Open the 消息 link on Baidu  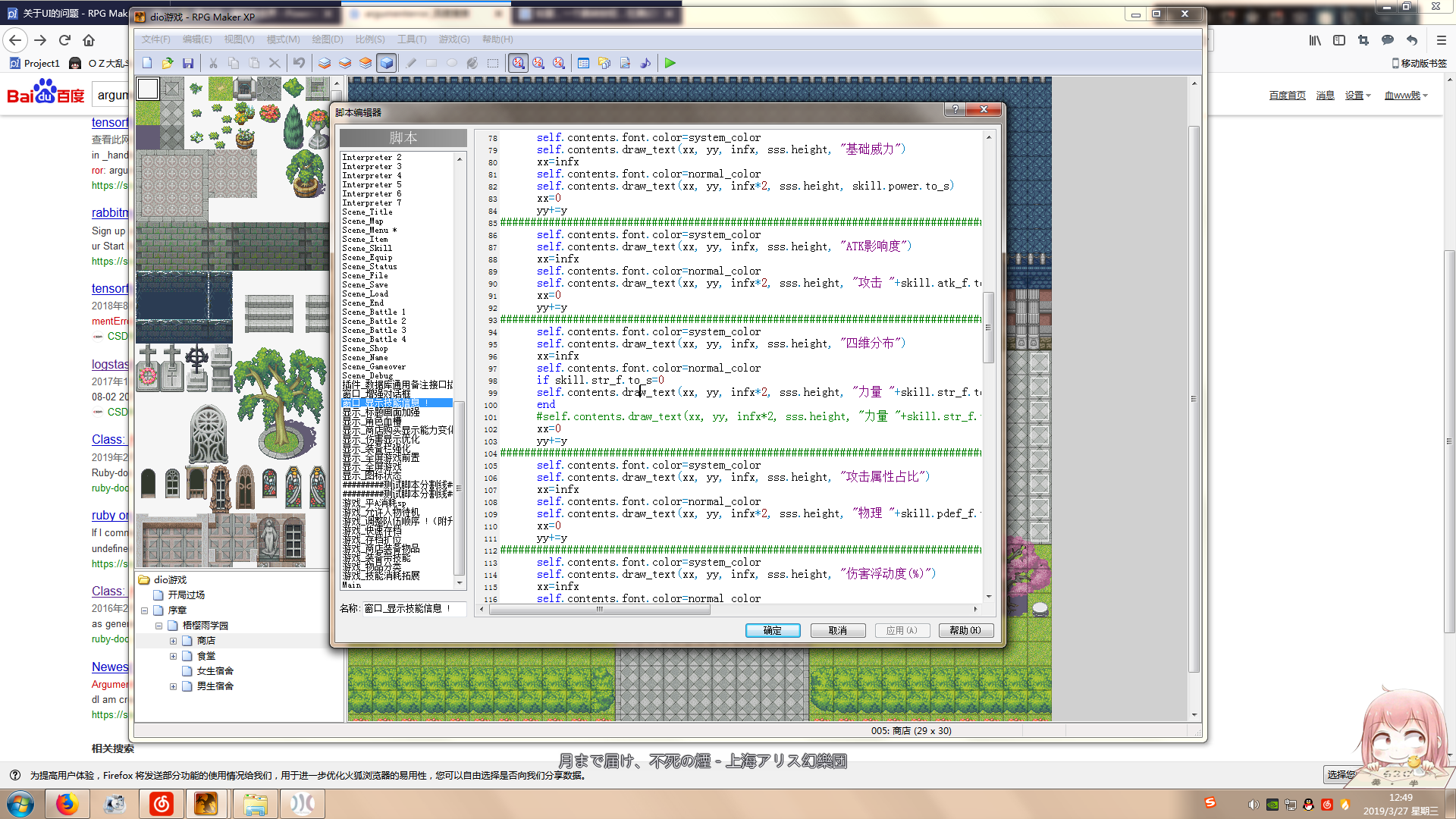pos(1325,96)
